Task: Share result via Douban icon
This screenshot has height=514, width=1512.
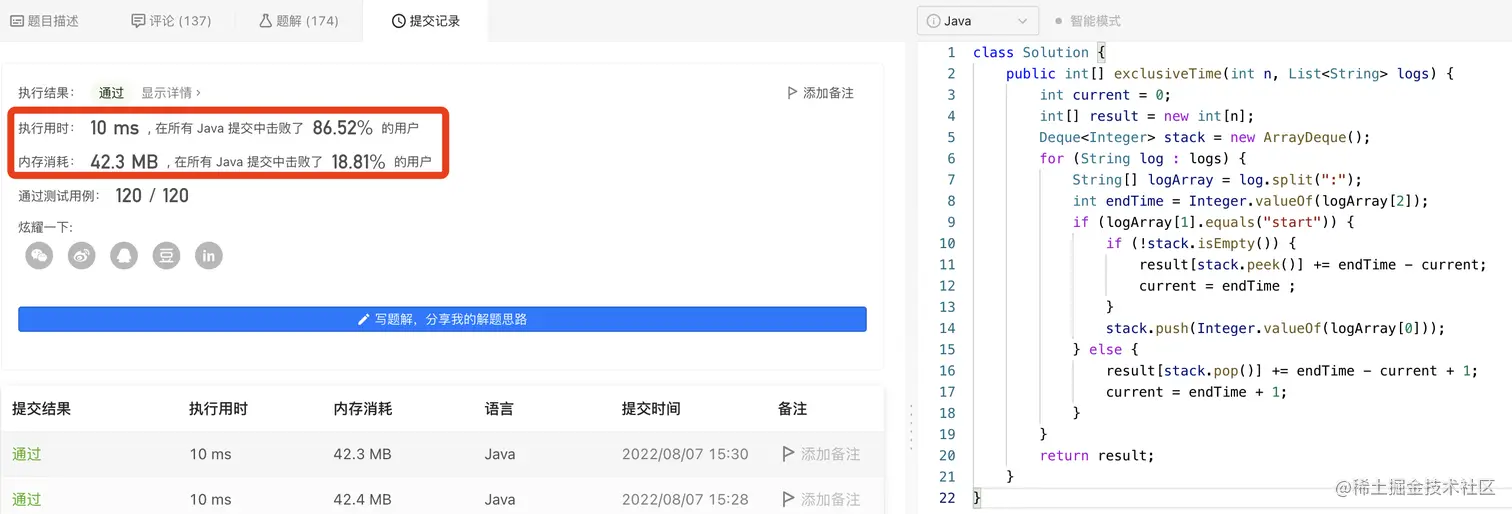Action: click(166, 255)
